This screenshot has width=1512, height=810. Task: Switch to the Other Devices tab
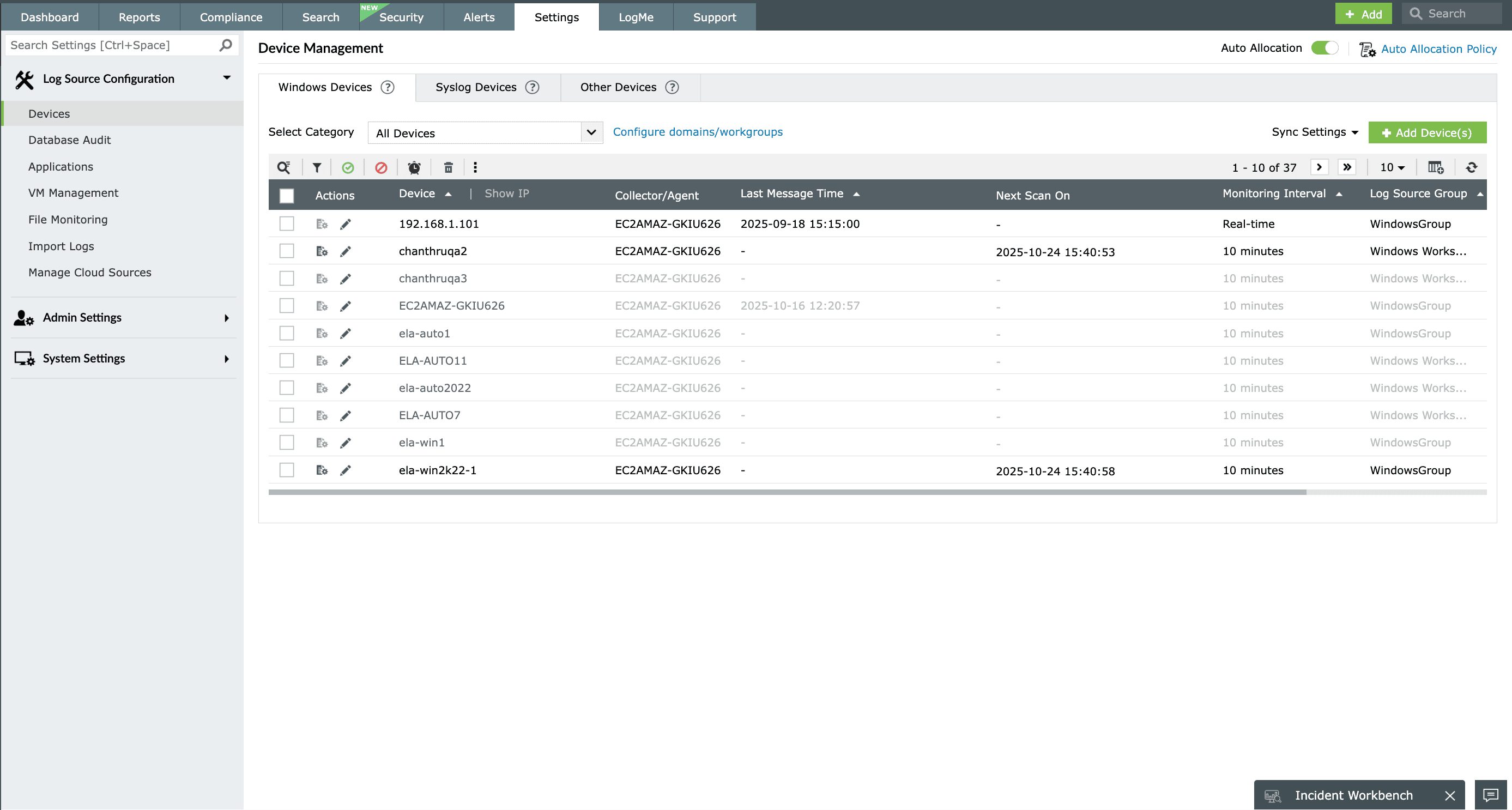(x=619, y=87)
